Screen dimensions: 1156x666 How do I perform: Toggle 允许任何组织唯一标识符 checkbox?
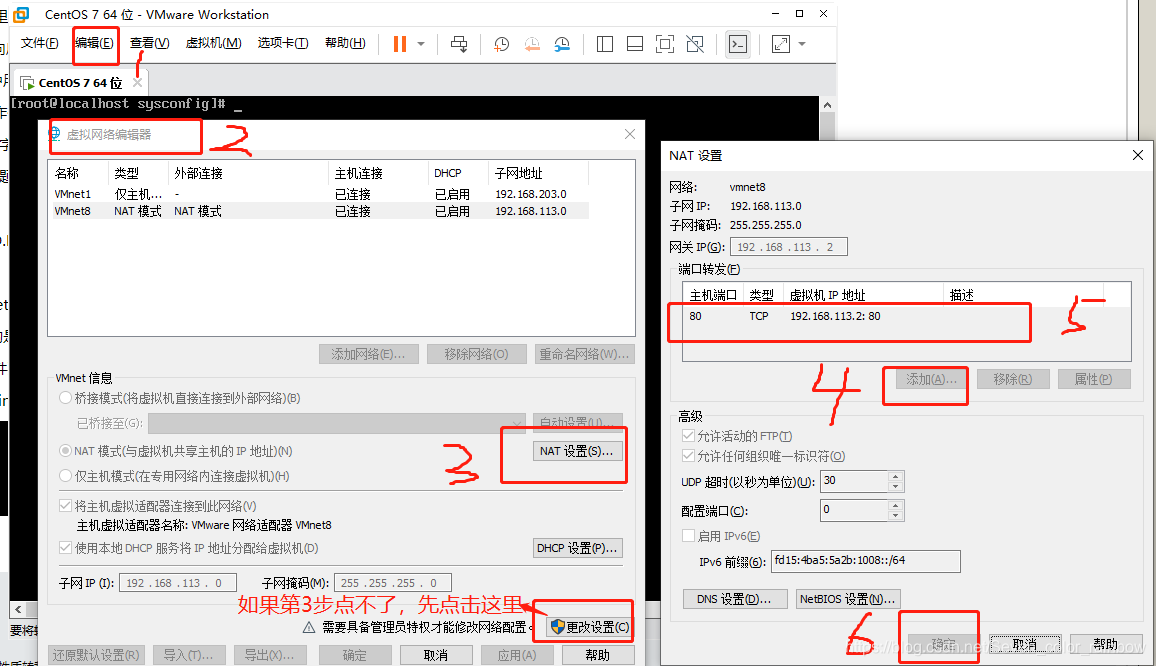[689, 456]
